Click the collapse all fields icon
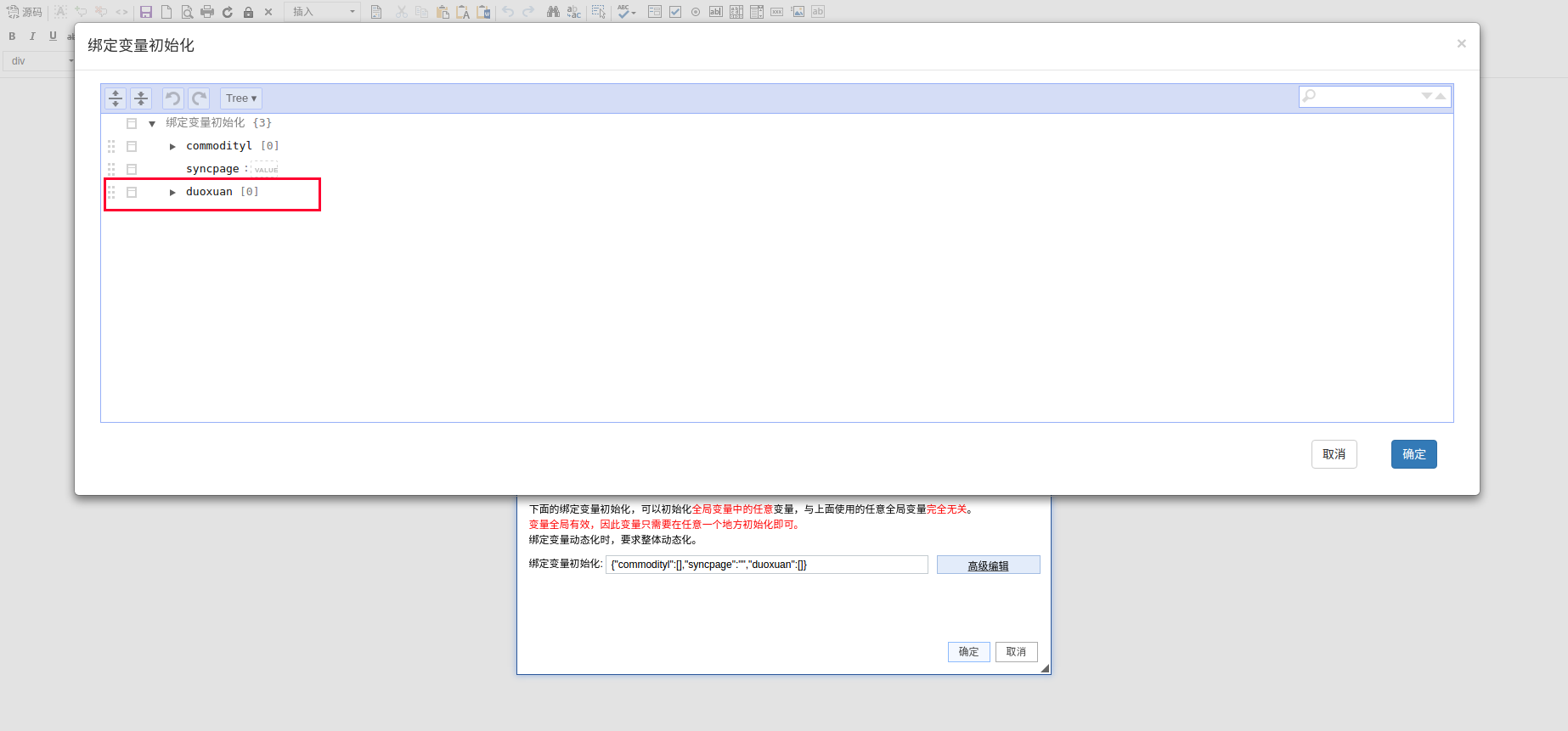 pyautogui.click(x=141, y=98)
